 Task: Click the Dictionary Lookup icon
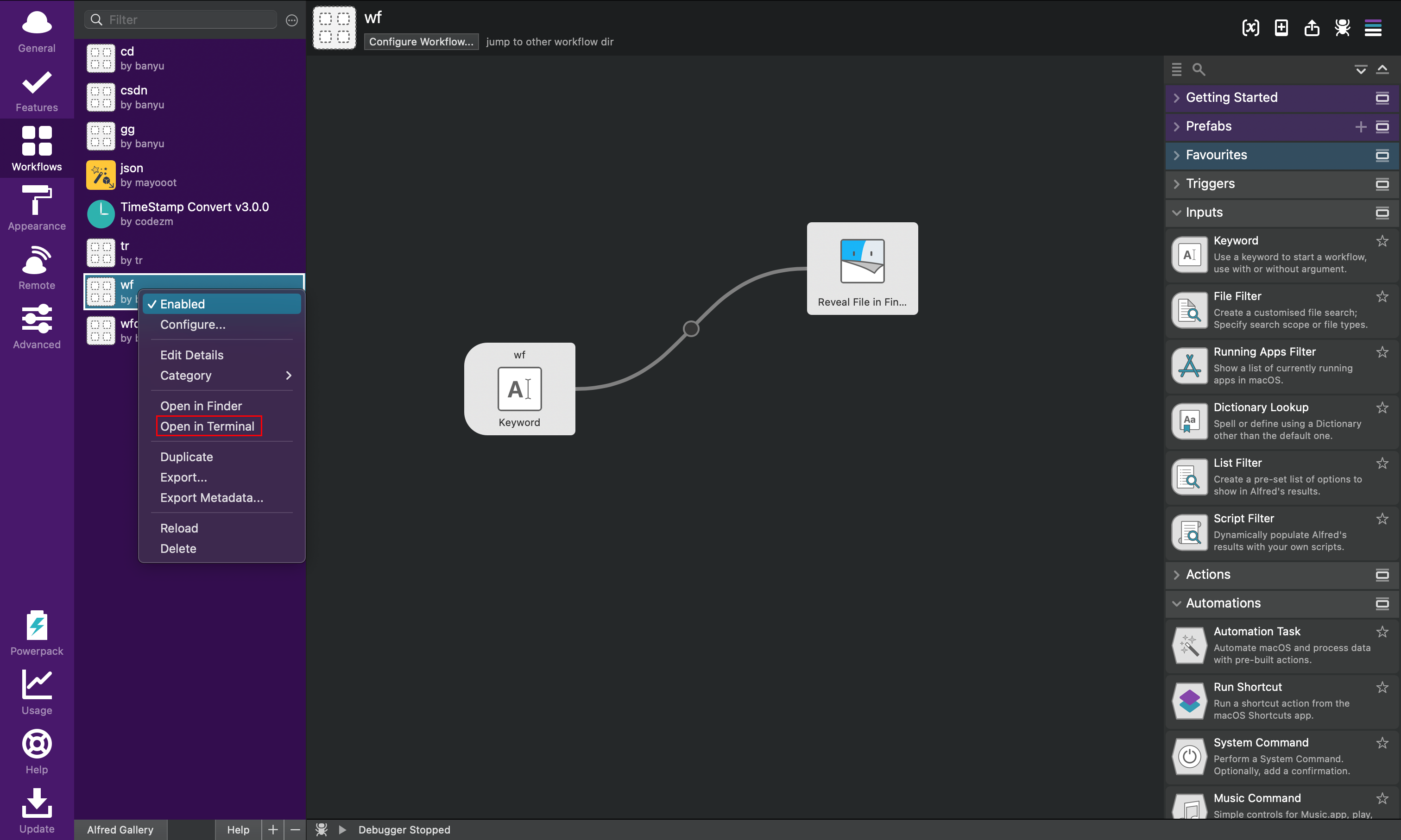1189,421
